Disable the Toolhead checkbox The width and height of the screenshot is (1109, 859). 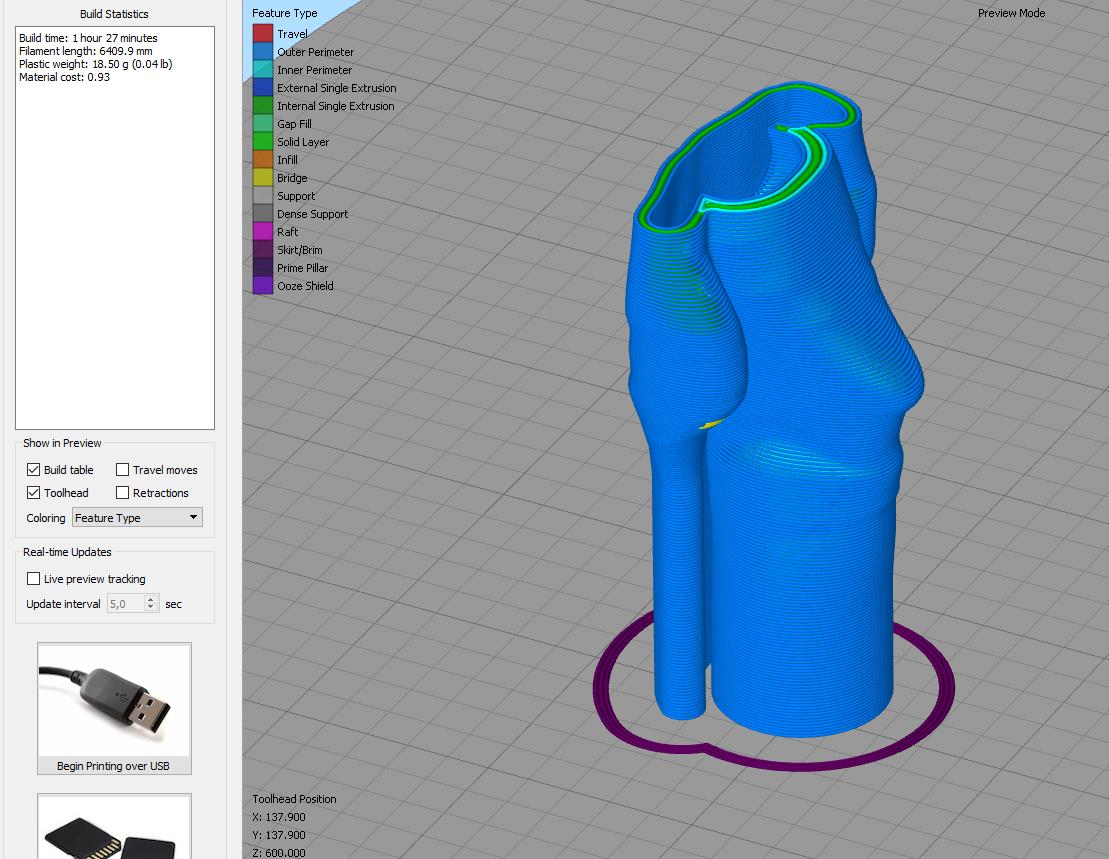(34, 493)
